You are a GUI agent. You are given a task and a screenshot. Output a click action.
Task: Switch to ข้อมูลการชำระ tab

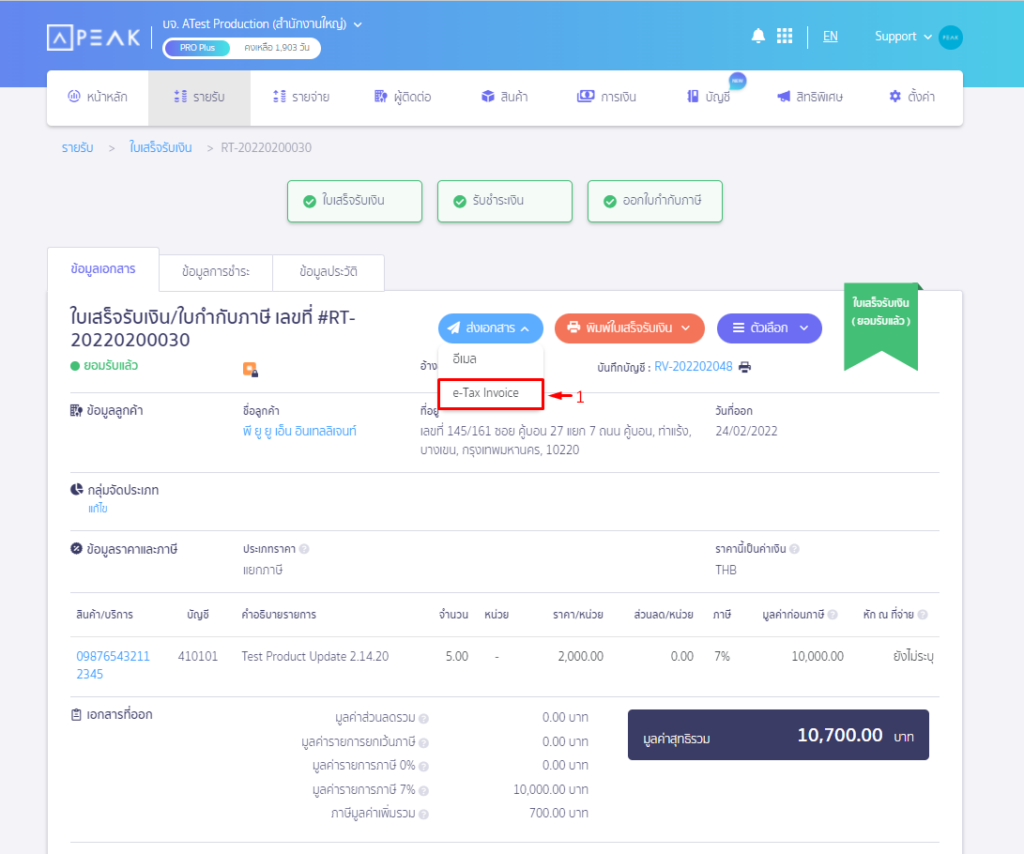pyautogui.click(x=216, y=272)
